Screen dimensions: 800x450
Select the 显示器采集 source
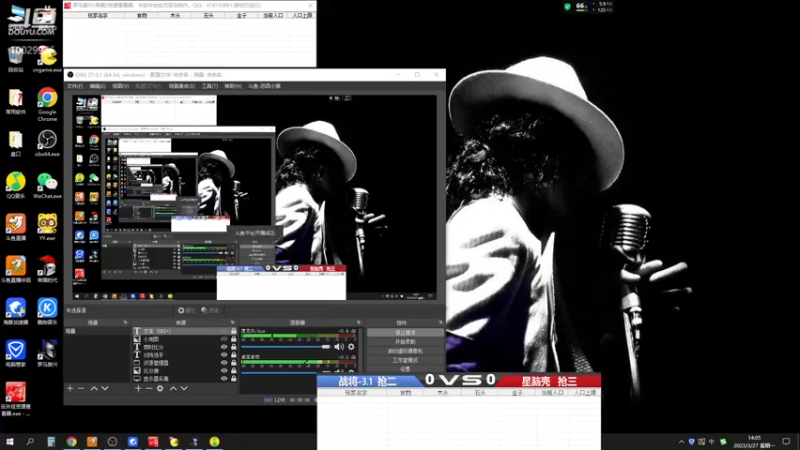click(x=185, y=379)
